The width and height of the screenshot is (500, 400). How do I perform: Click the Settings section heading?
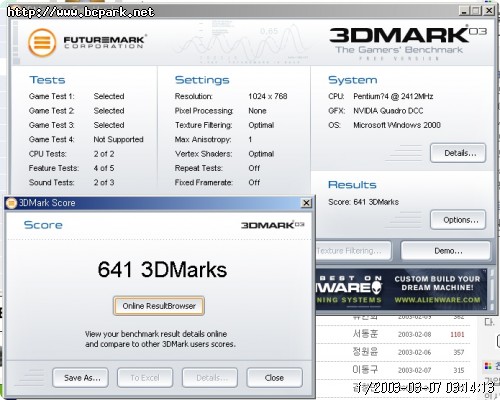(202, 80)
